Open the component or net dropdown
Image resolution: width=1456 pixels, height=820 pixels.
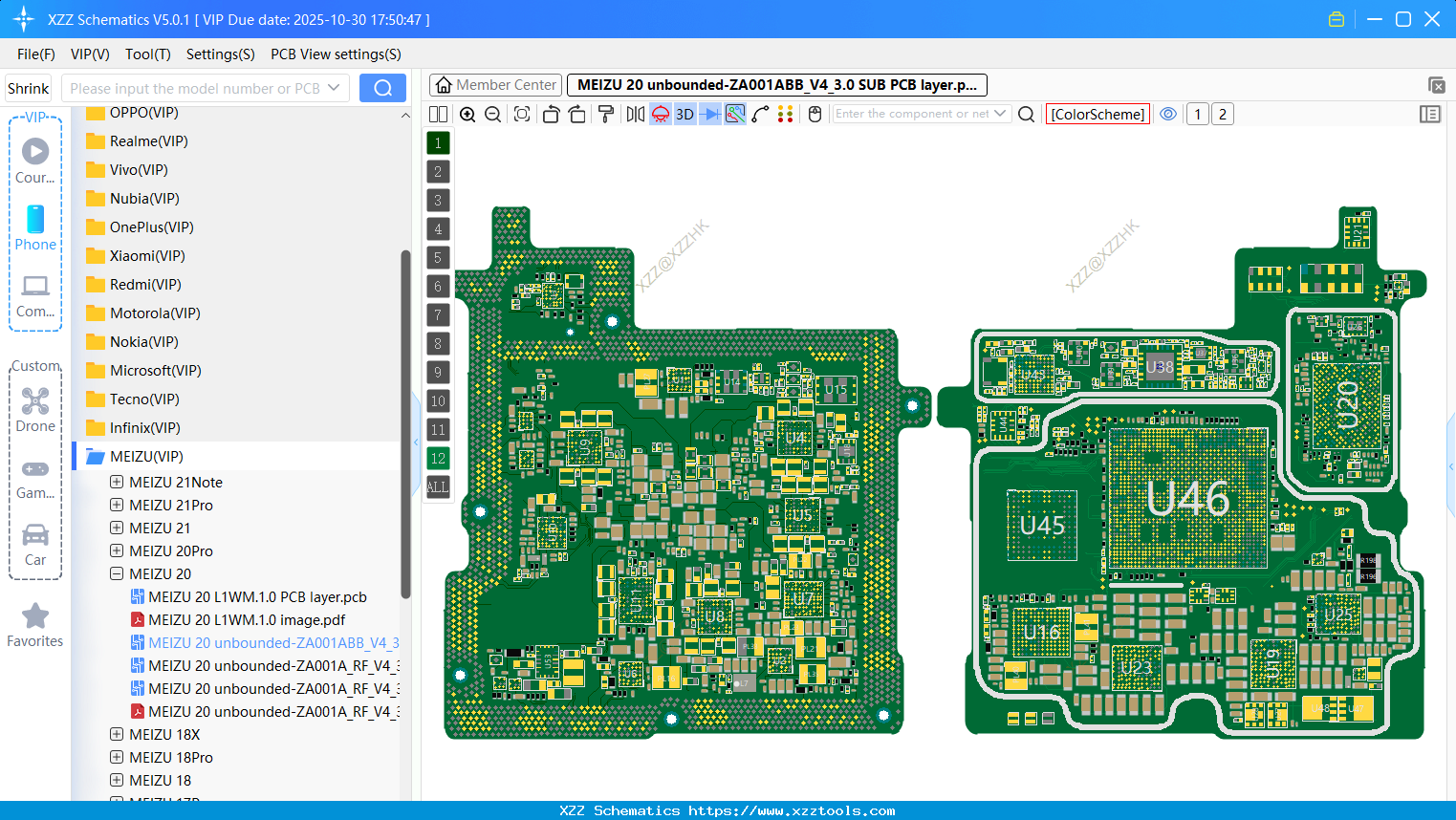click(x=1000, y=114)
